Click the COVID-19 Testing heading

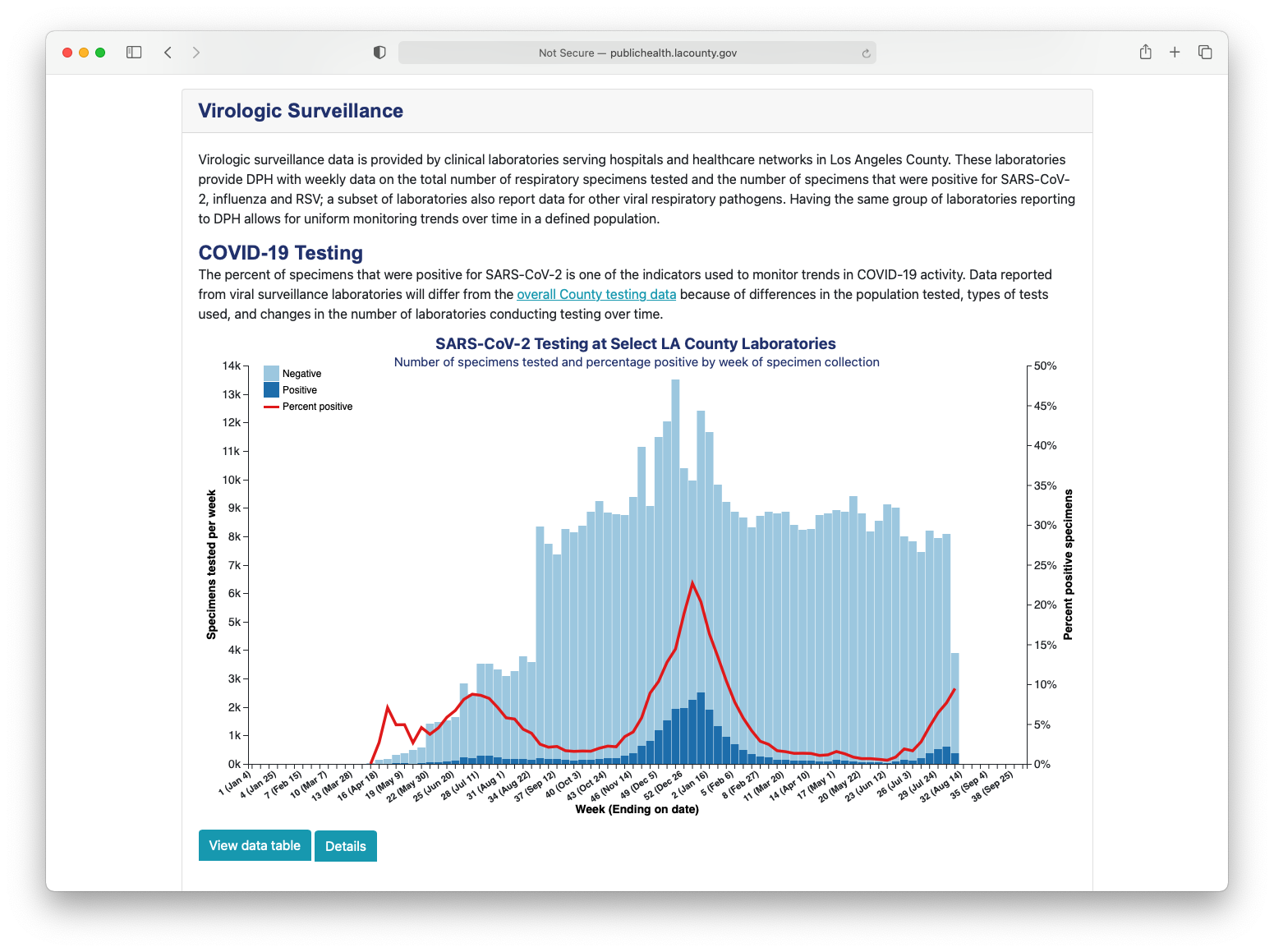(280, 253)
